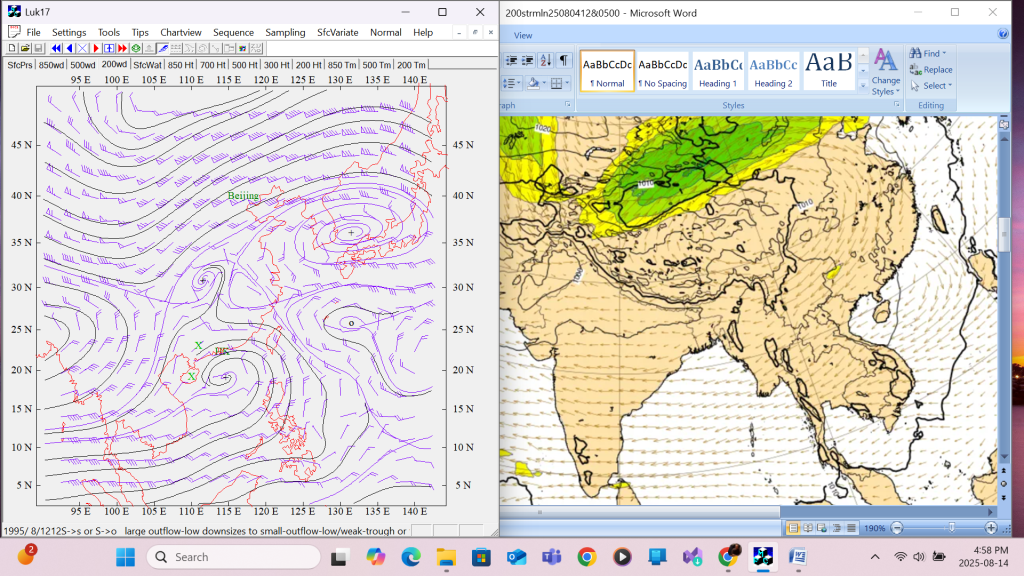Click the blue rewind double-arrow icon
The image size is (1024, 576).
coord(57,48)
